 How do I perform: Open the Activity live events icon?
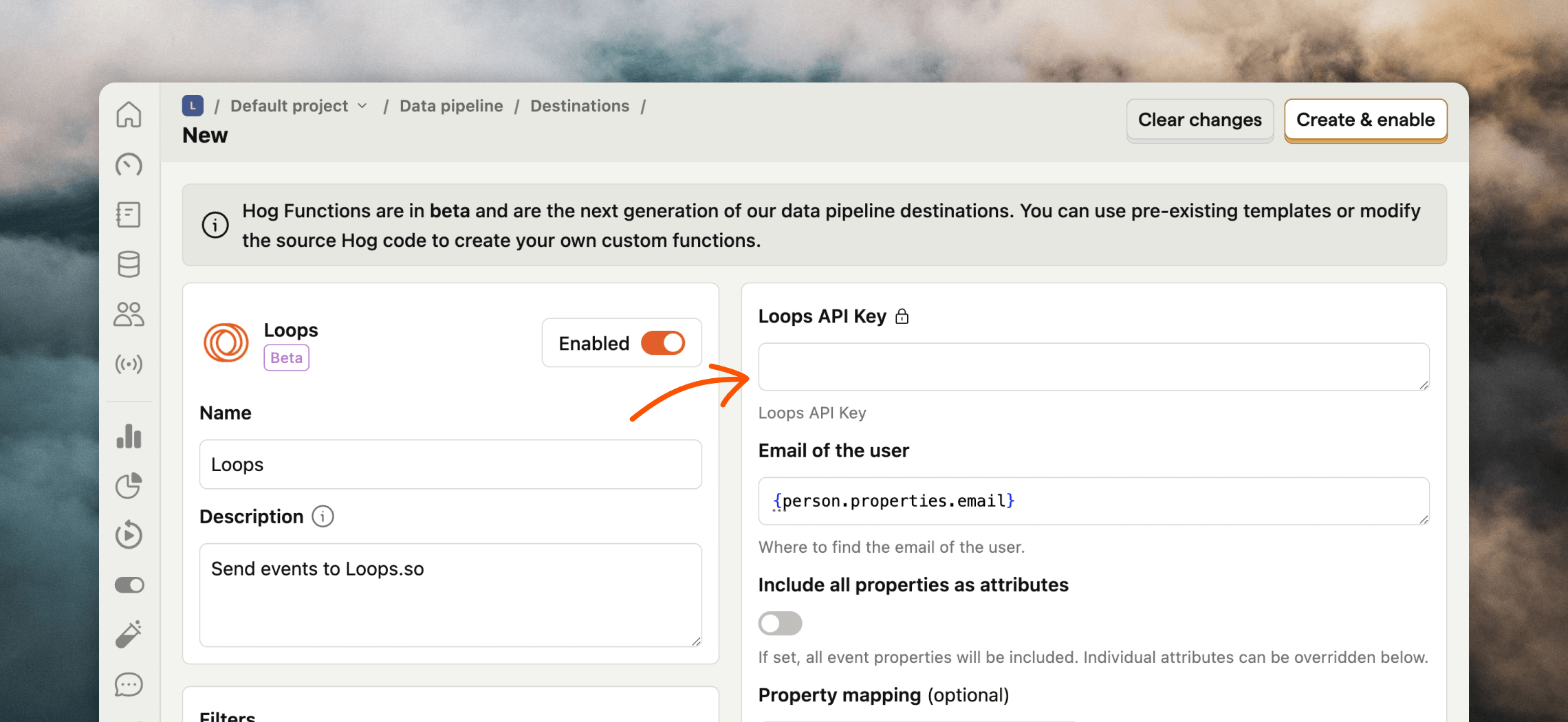click(129, 364)
